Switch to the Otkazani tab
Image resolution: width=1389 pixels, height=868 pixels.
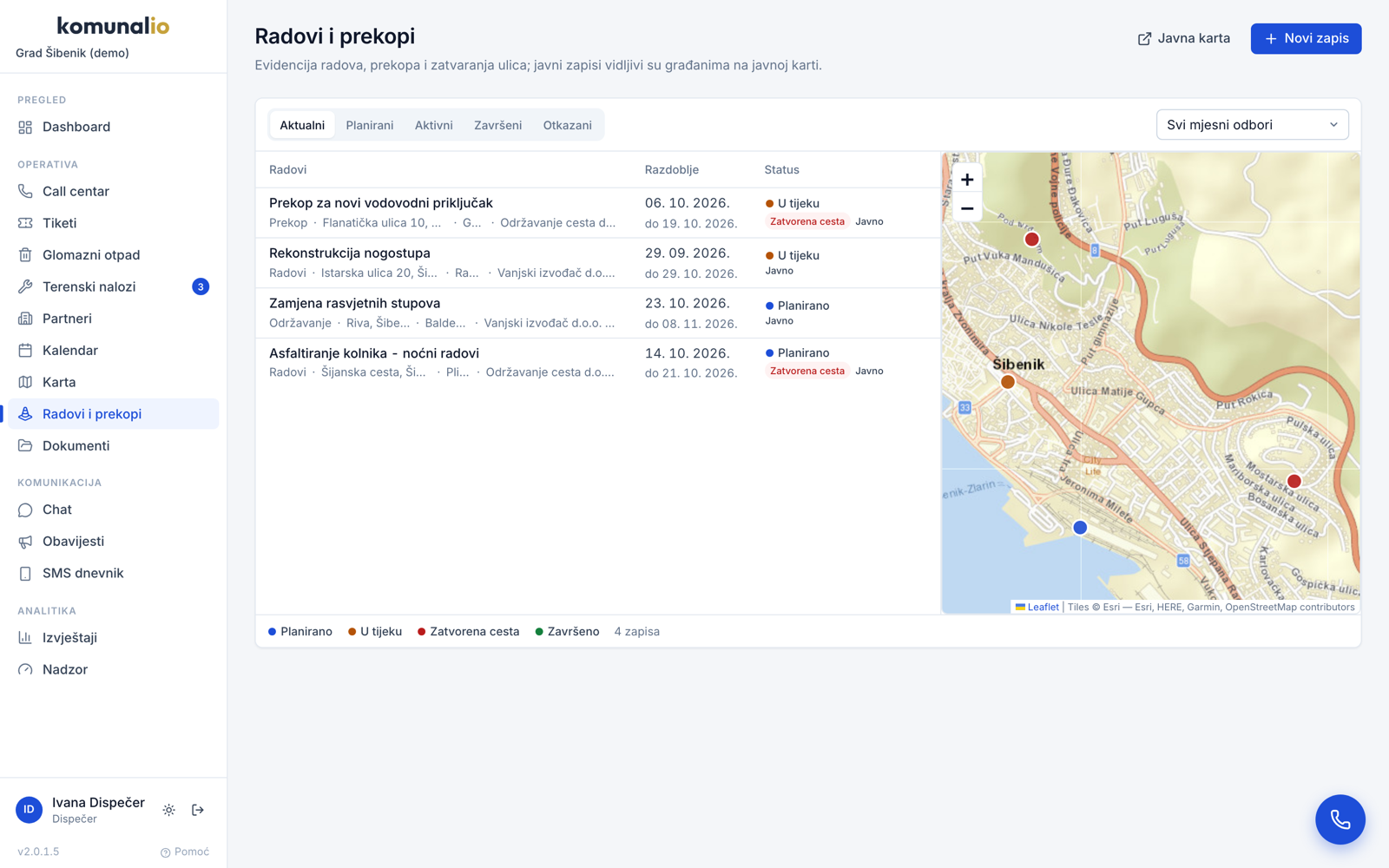point(568,125)
